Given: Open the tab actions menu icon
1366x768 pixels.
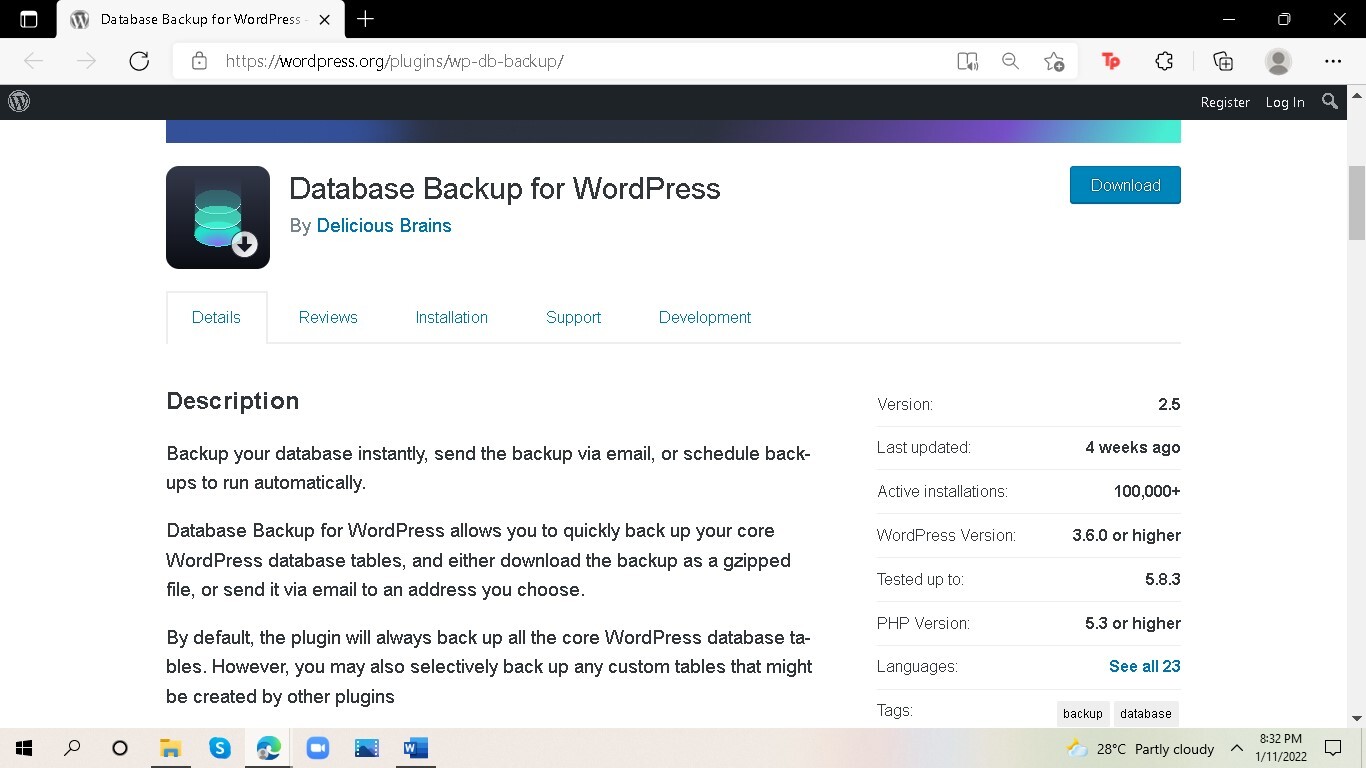Looking at the screenshot, I should 28,19.
